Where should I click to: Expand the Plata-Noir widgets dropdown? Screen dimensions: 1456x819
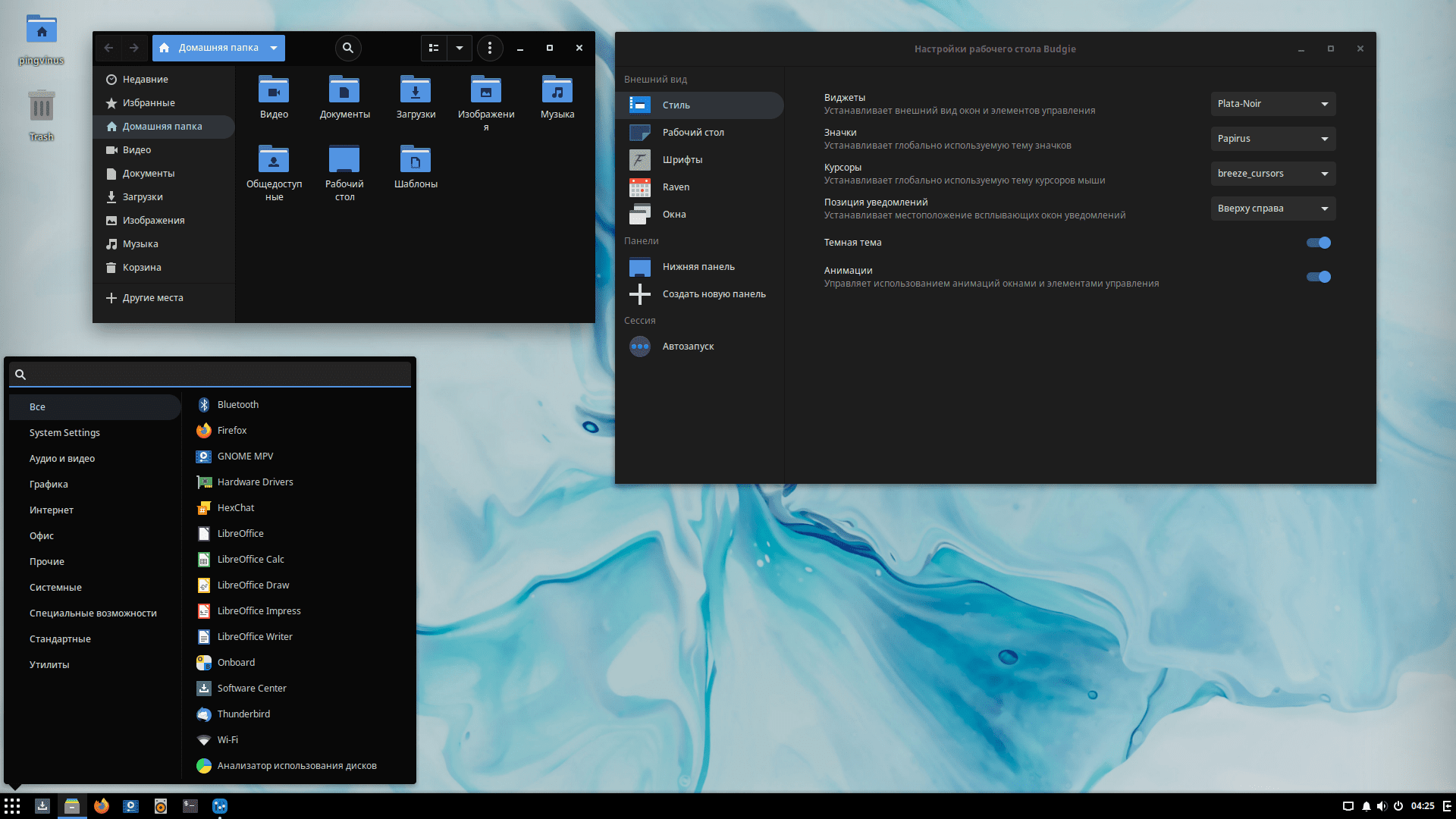click(1273, 104)
